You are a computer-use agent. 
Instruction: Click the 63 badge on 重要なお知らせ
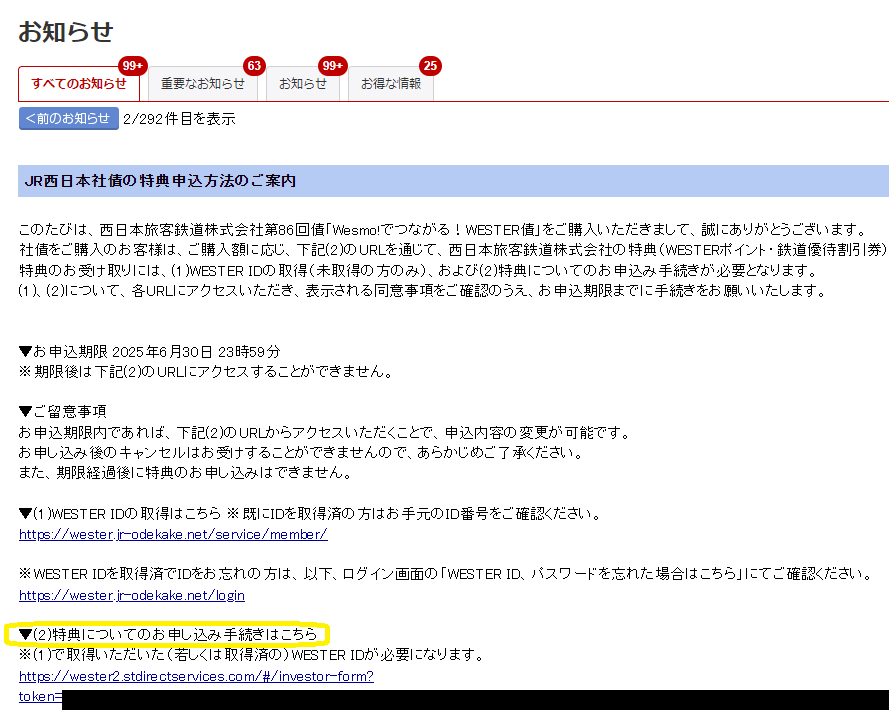[x=254, y=66]
